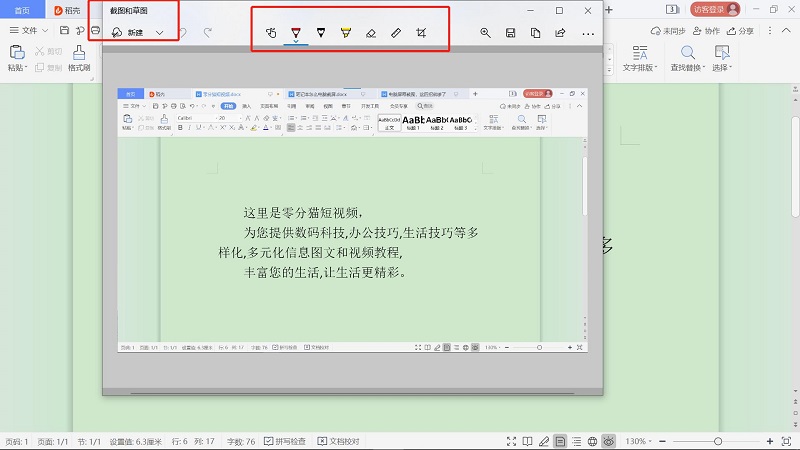
Task: Switch to page layout view in status bar
Action: click(x=560, y=441)
